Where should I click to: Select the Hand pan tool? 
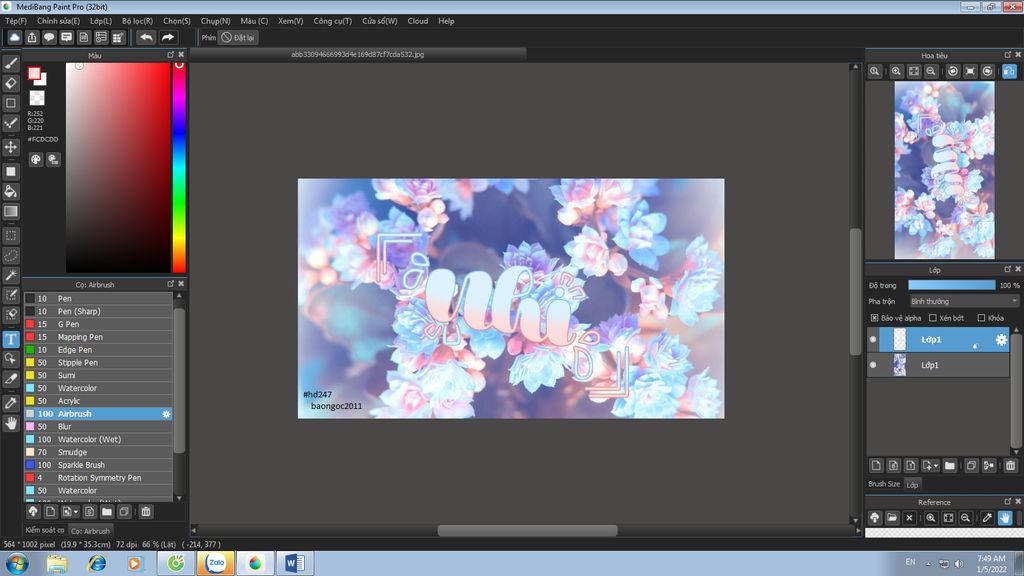coord(11,423)
